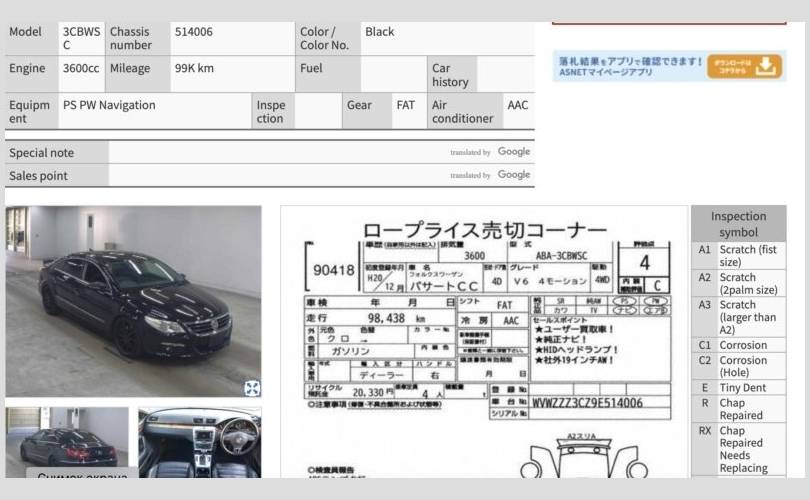Image resolution: width=810 pixels, height=500 pixels.
Task: Click the Inspection symbol table header
Action: 738,224
